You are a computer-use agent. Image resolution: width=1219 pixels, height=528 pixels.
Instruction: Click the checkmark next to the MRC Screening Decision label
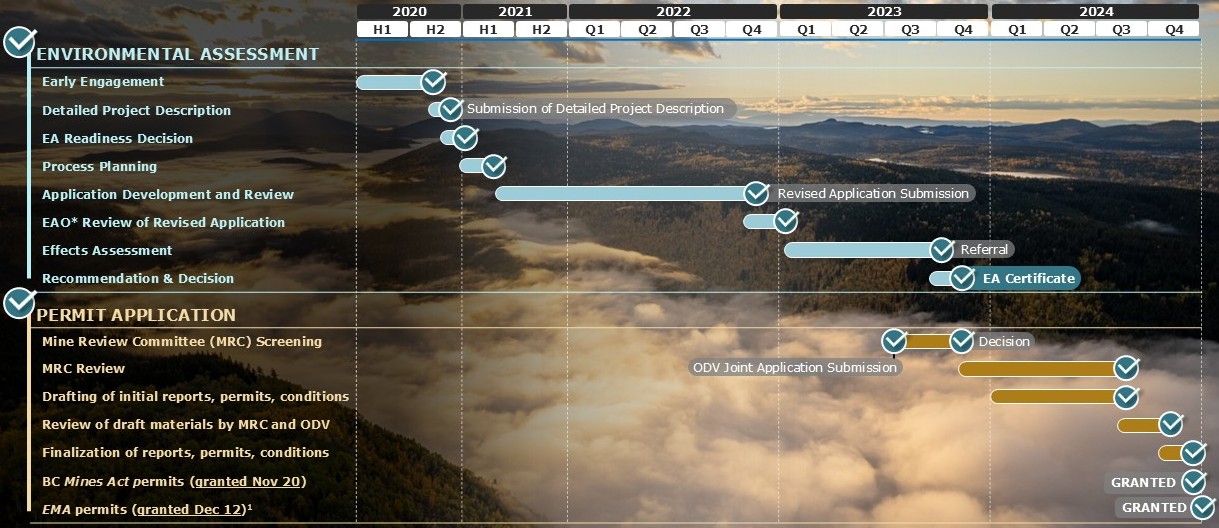pos(961,341)
